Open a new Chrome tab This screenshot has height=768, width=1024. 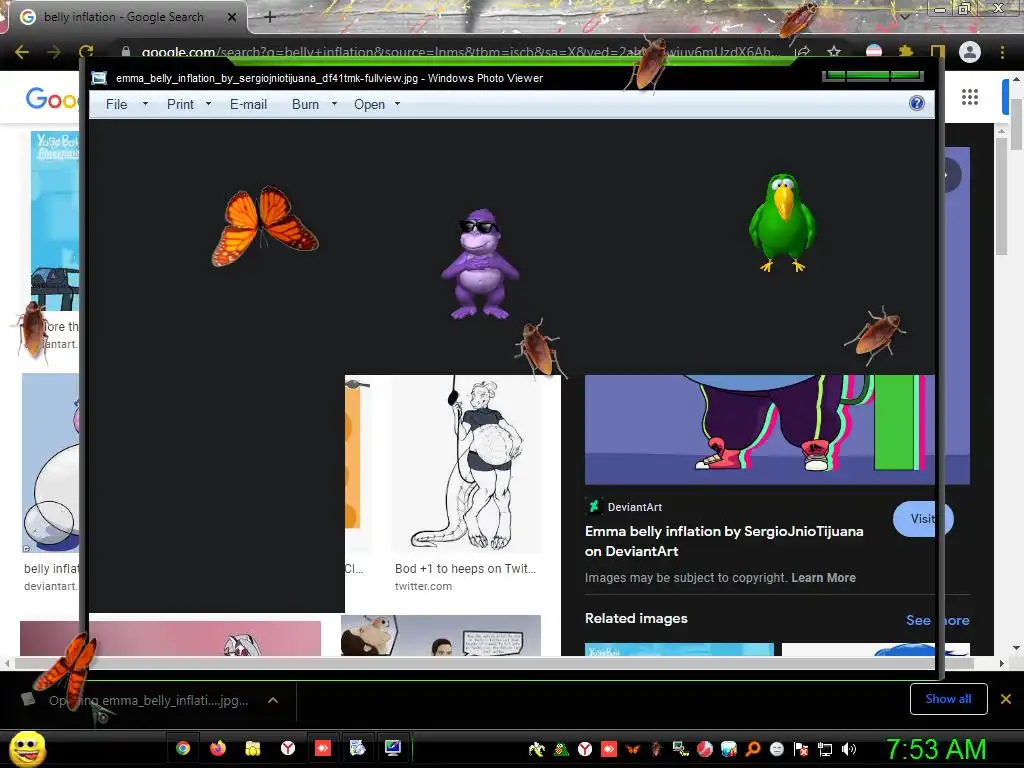point(270,17)
